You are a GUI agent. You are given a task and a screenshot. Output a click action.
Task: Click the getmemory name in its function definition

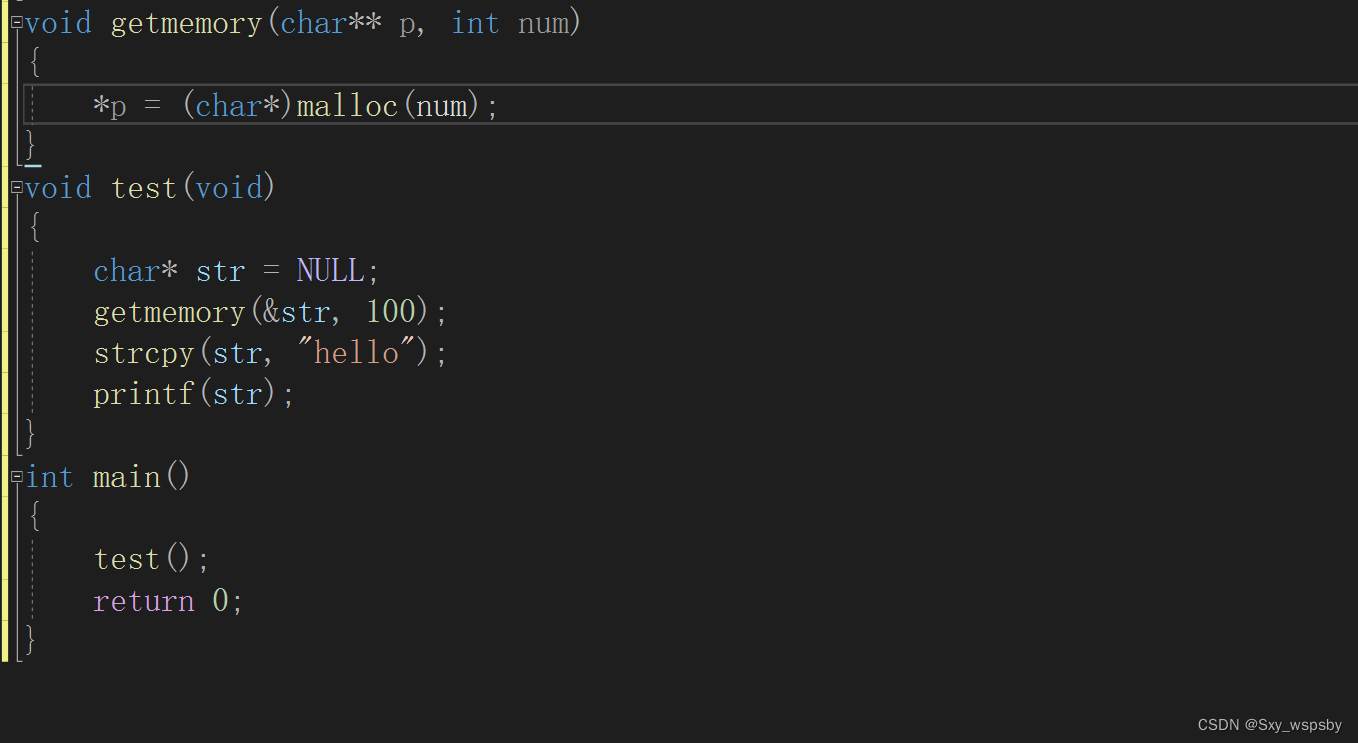(187, 24)
